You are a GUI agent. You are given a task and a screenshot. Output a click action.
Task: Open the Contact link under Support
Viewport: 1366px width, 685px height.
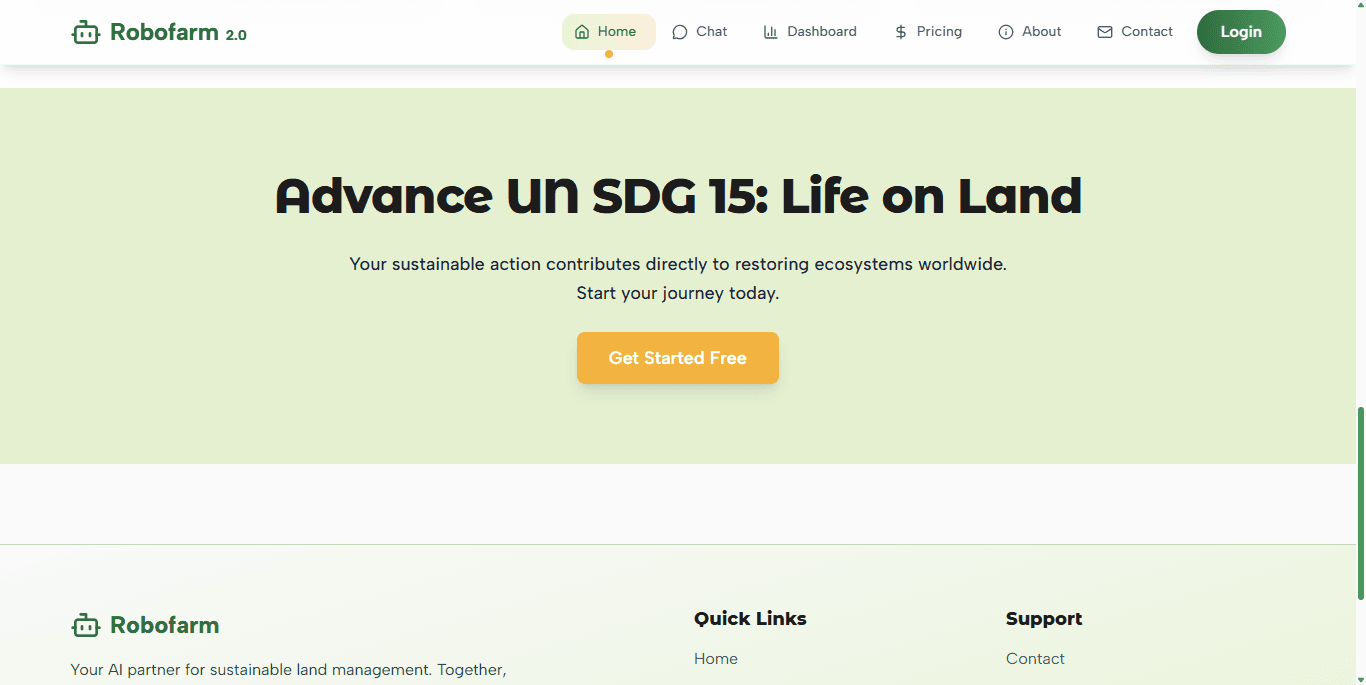[x=1035, y=658]
